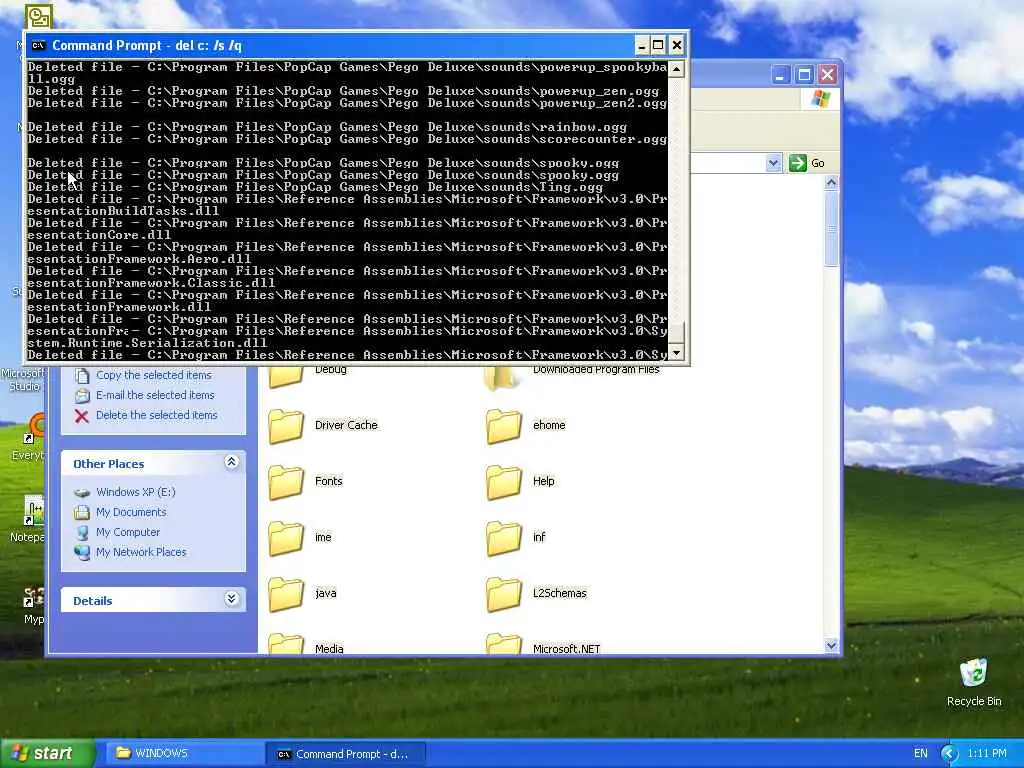Click the green Go arrow icon

coord(797,163)
